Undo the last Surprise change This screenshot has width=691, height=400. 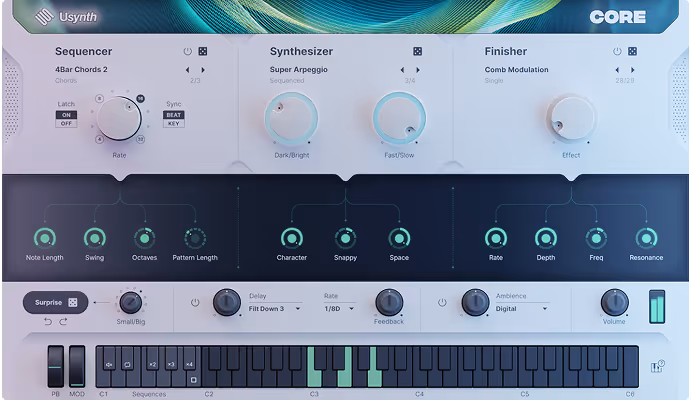(x=48, y=322)
